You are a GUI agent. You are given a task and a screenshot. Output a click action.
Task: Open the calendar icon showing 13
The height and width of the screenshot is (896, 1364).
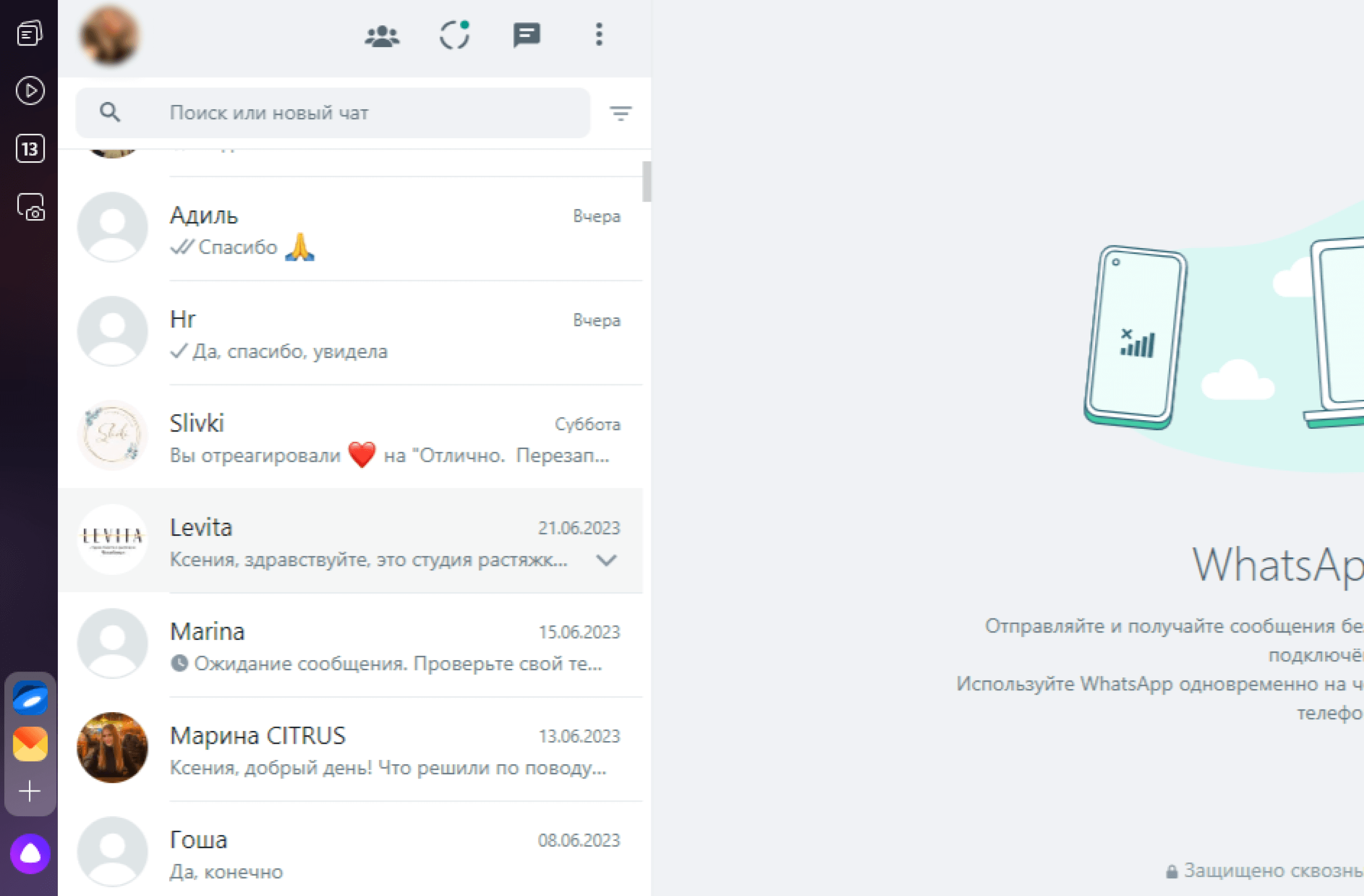[30, 149]
